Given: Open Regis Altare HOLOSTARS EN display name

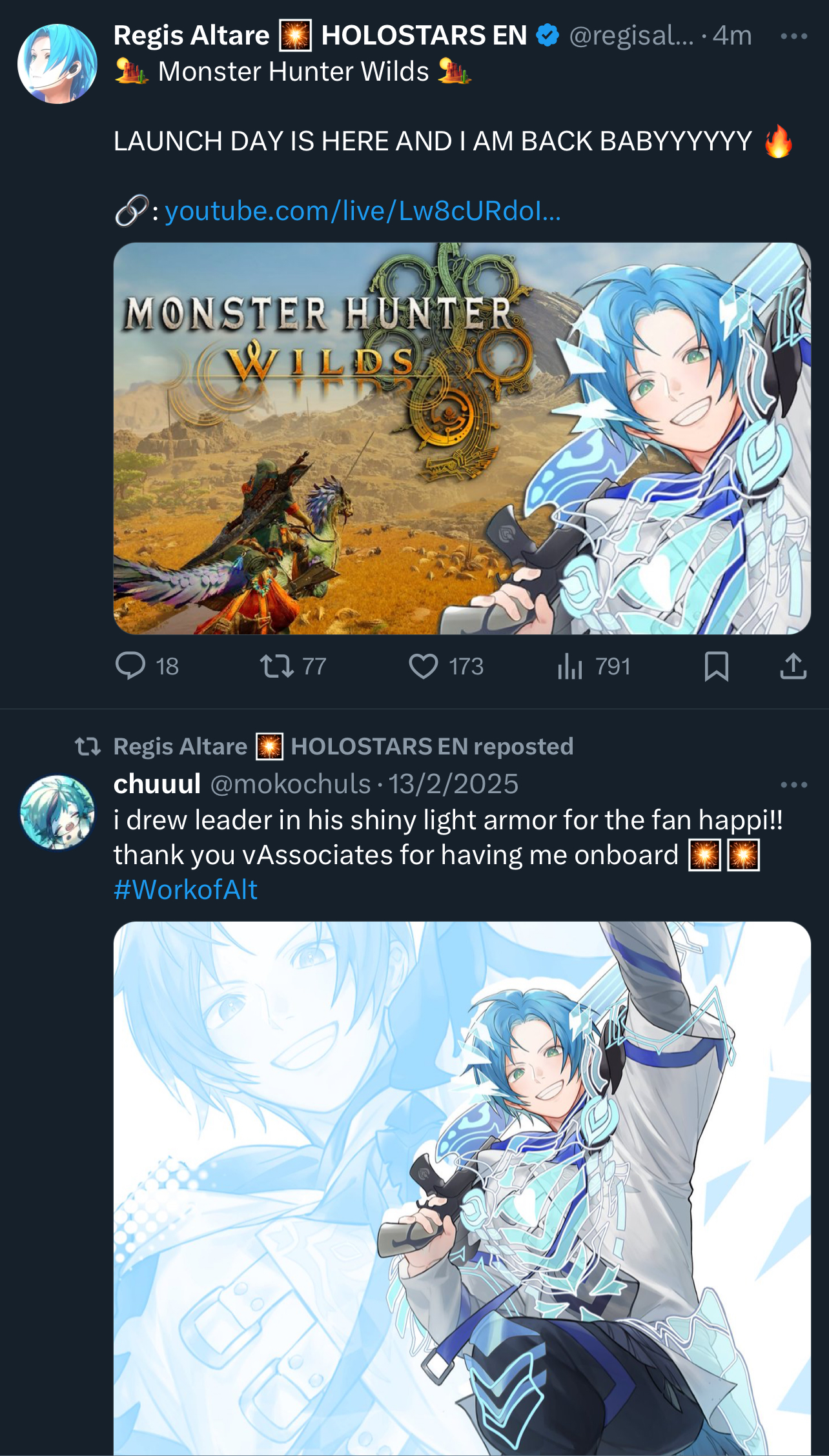Looking at the screenshot, I should tap(320, 35).
